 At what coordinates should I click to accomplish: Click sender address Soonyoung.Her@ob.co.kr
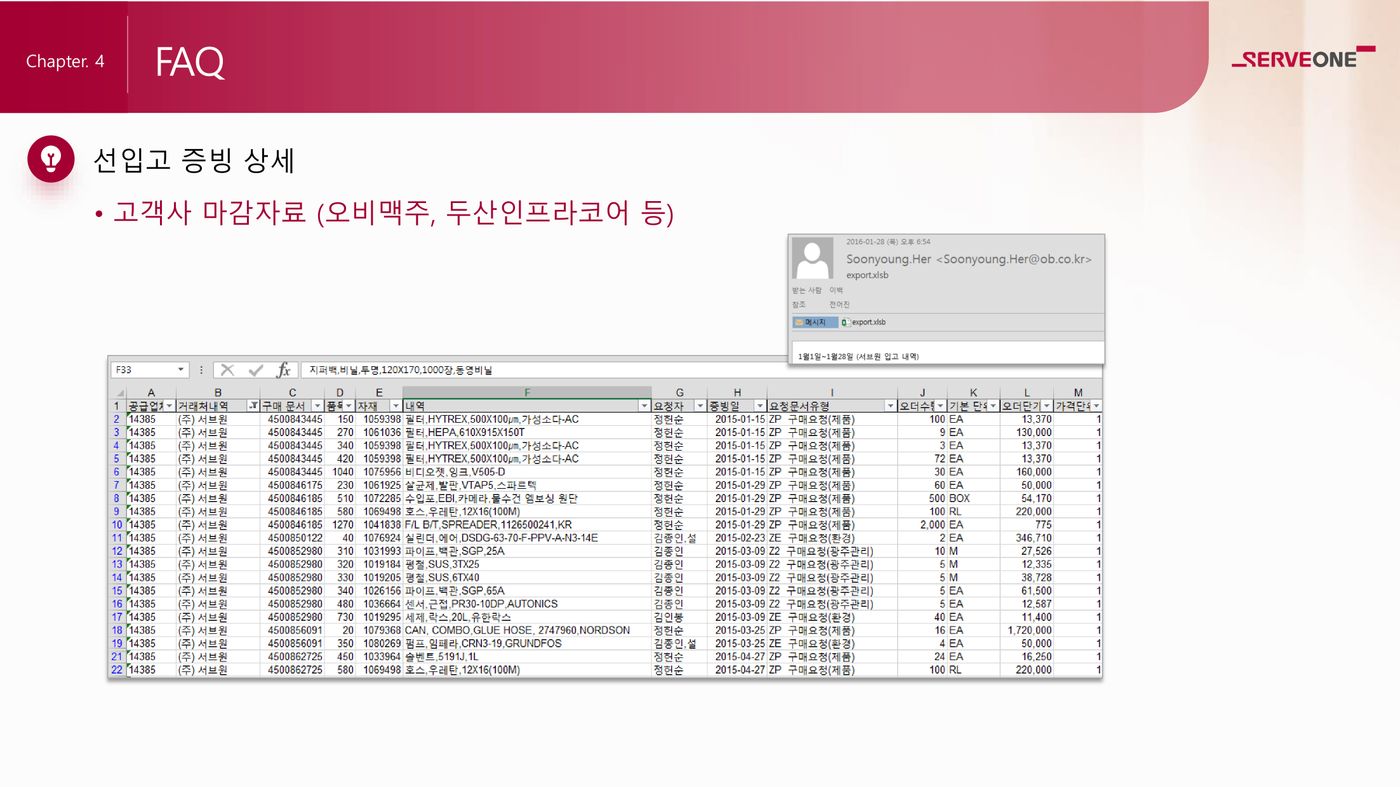point(1013,259)
